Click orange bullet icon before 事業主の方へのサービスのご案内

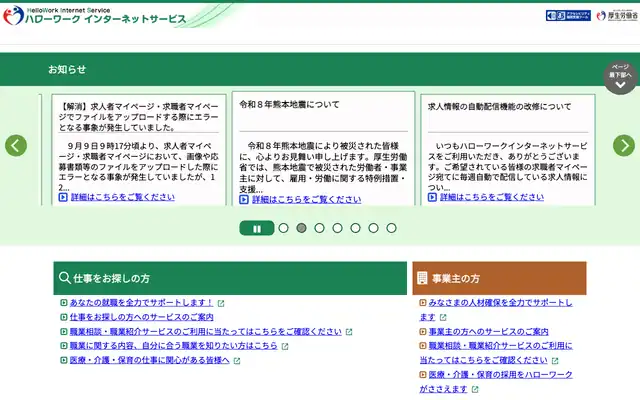[x=423, y=332]
